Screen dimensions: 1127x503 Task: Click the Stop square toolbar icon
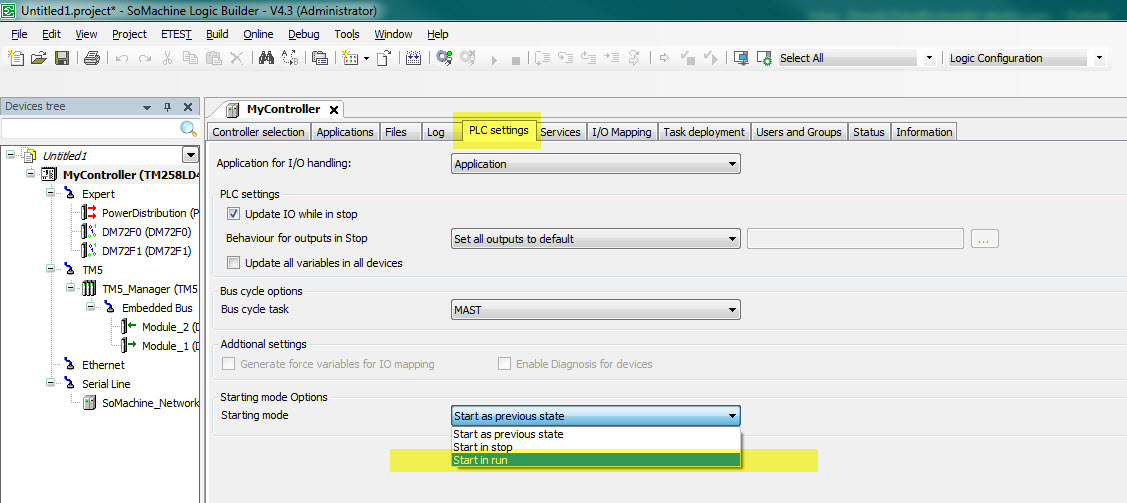[x=515, y=60]
